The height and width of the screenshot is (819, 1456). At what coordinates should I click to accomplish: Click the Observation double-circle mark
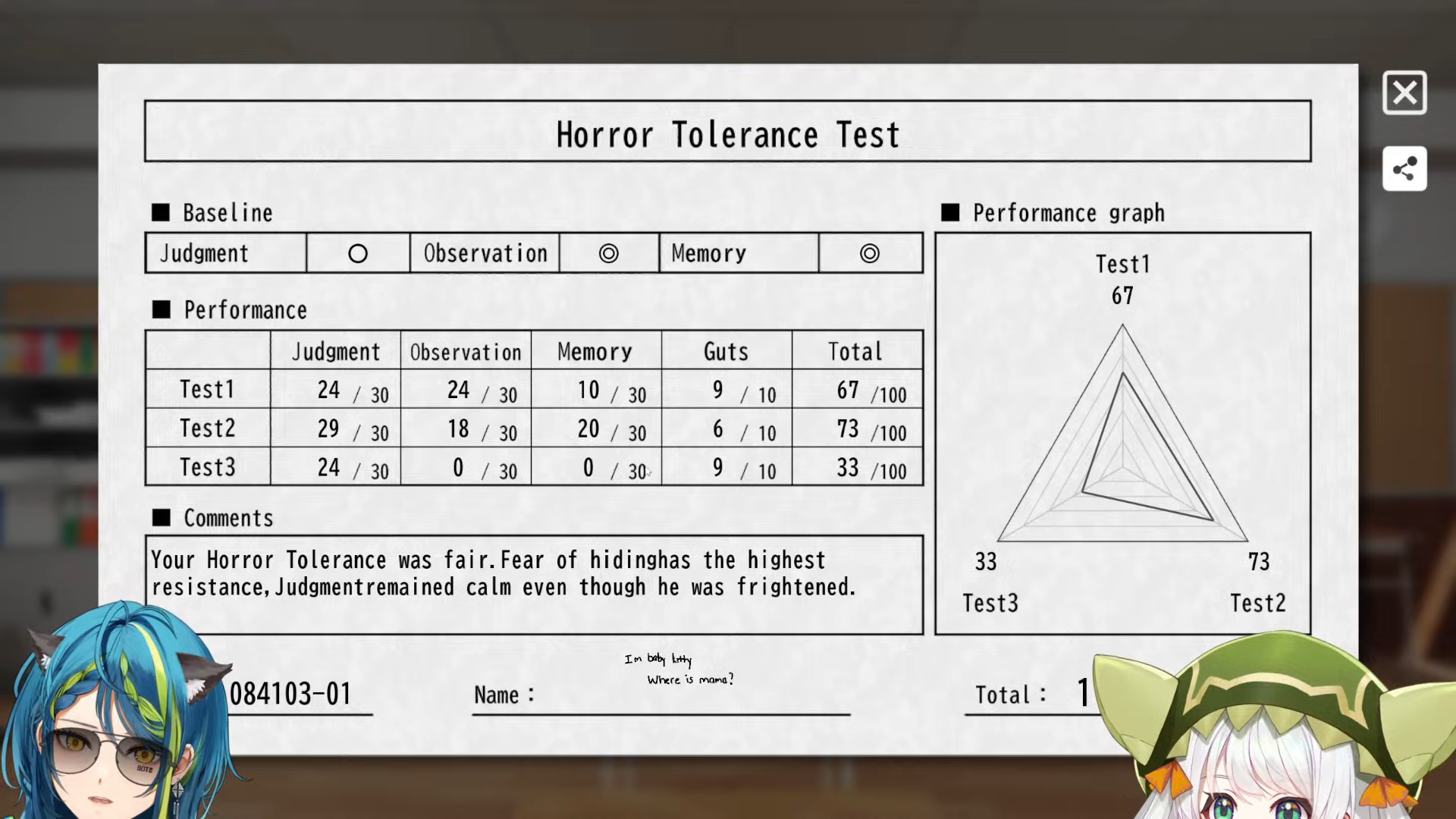608,253
